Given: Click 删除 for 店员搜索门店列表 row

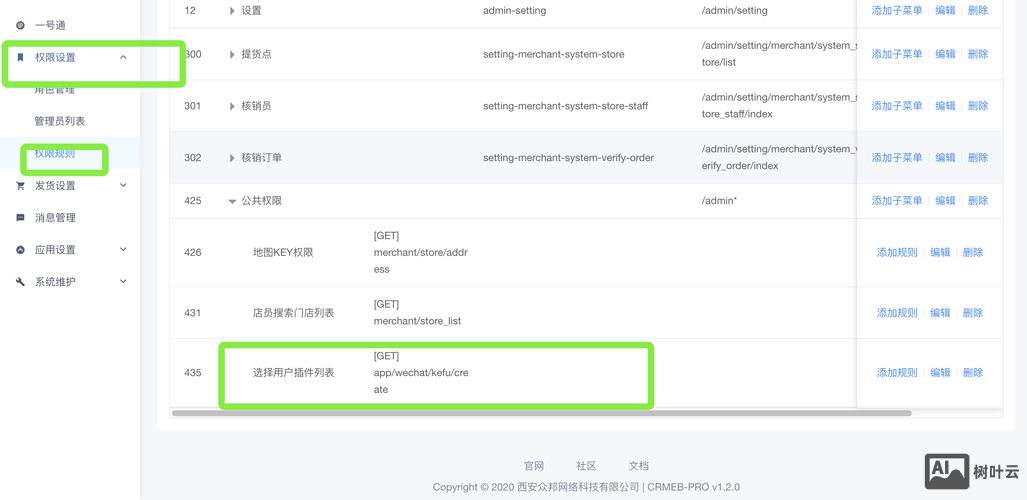Looking at the screenshot, I should [x=973, y=313].
